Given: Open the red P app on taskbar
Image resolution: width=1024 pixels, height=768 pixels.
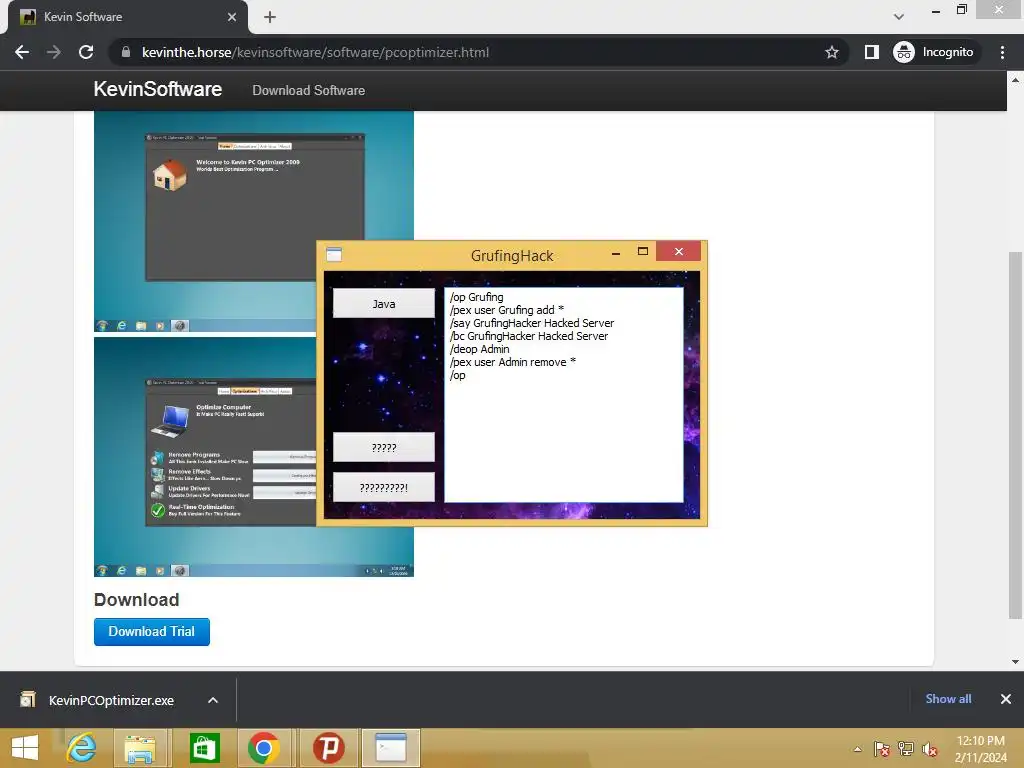Looking at the screenshot, I should point(328,748).
